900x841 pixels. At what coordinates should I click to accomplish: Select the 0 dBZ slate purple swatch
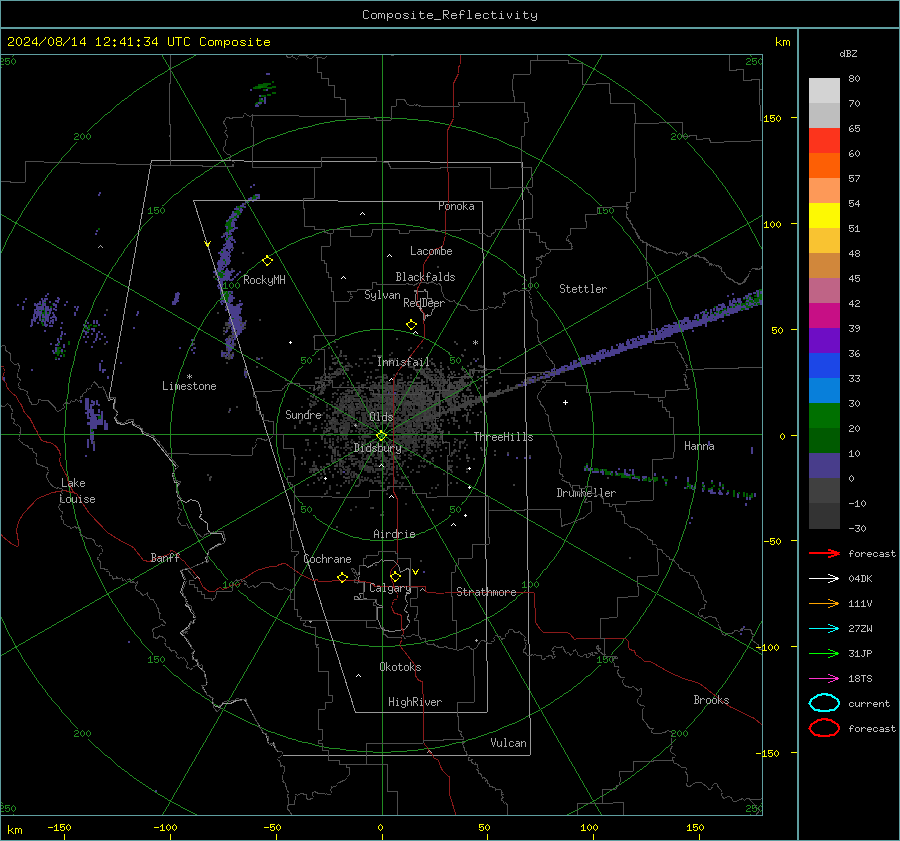824,466
